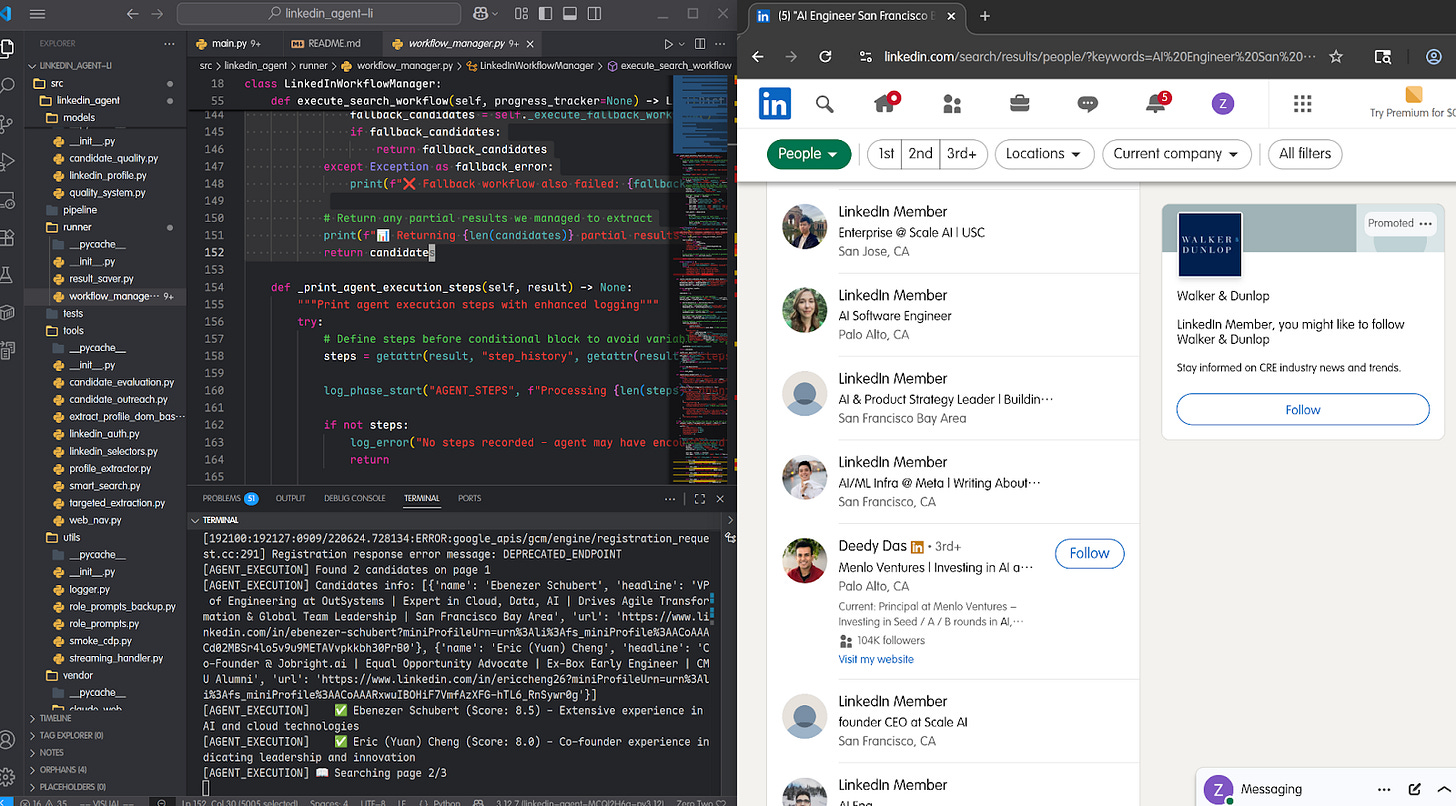Open the Locations filter dropdown
This screenshot has width=1456, height=806.
1043,153
